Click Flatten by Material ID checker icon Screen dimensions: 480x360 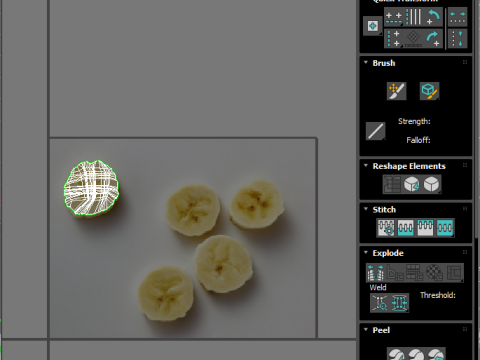[434, 273]
